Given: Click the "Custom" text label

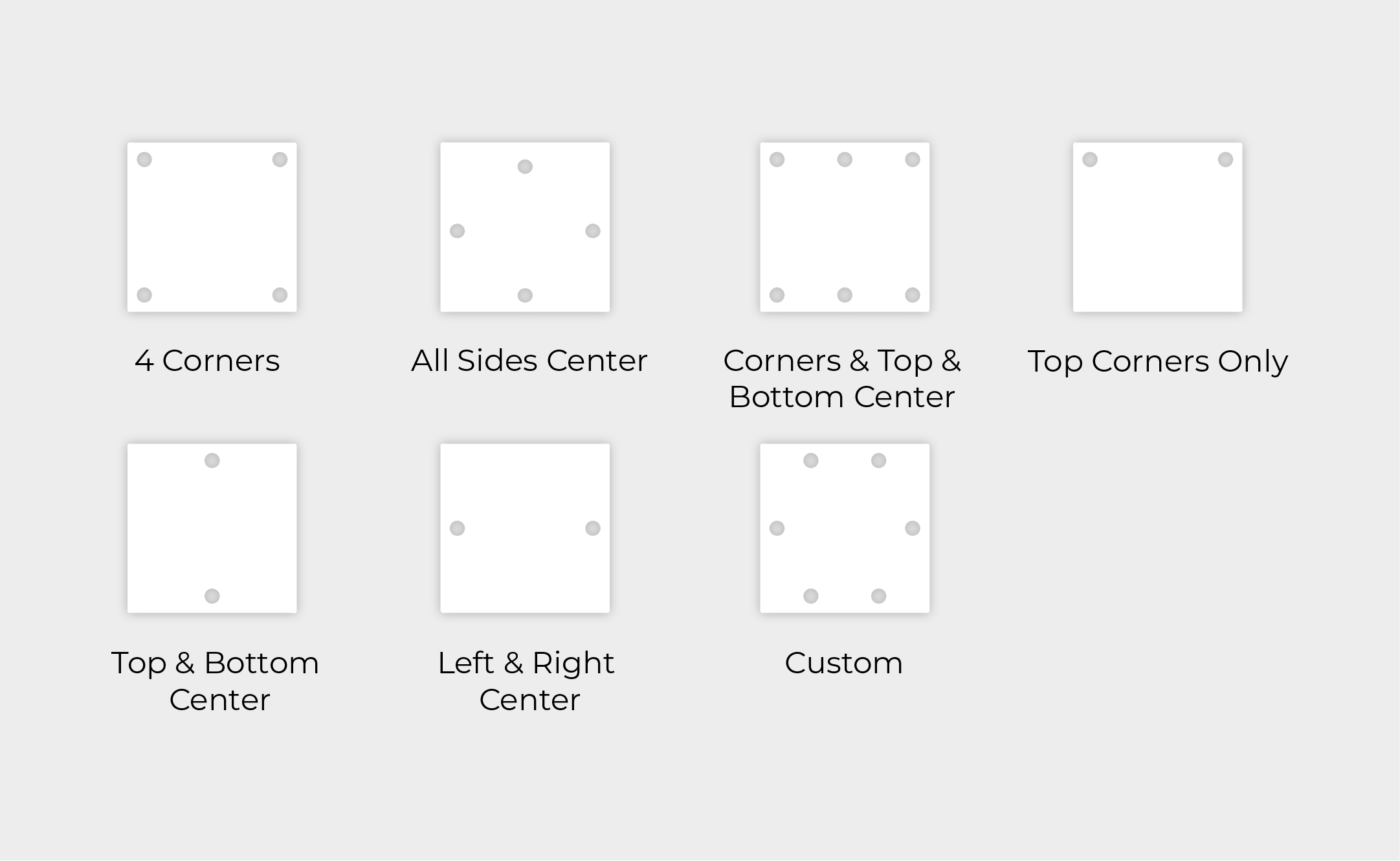Looking at the screenshot, I should click(x=843, y=663).
